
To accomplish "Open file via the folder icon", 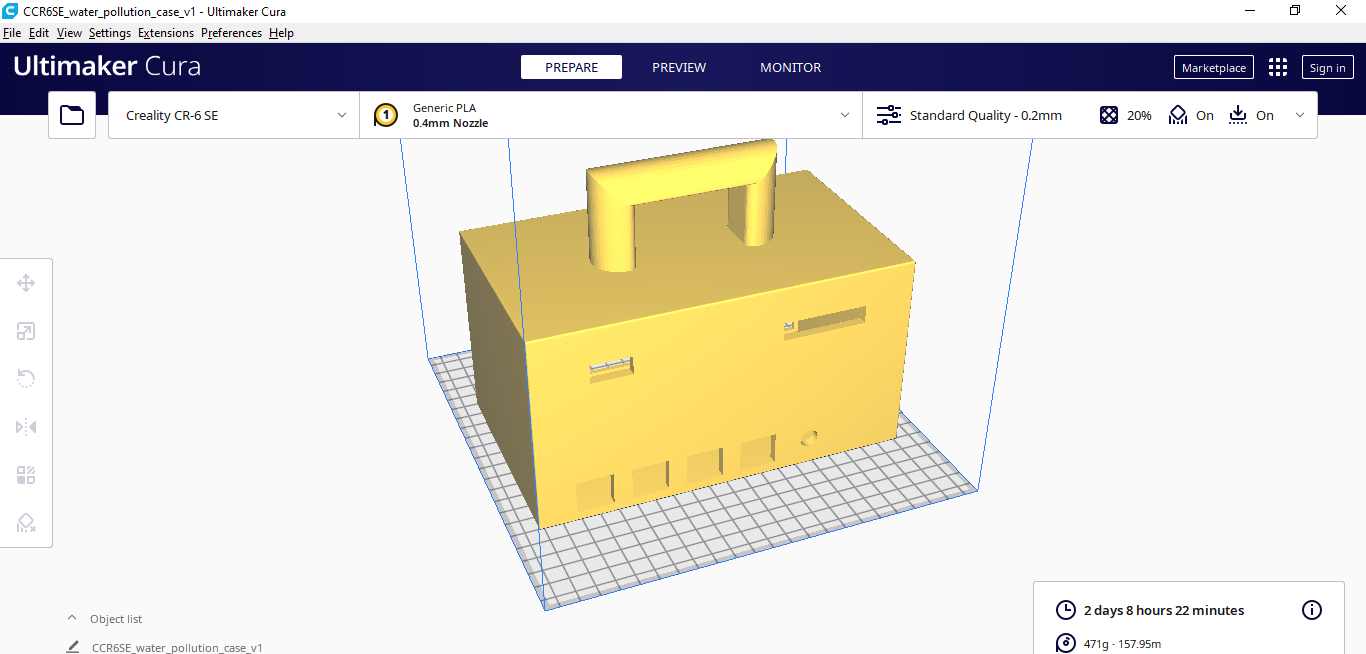I will click(x=72, y=115).
